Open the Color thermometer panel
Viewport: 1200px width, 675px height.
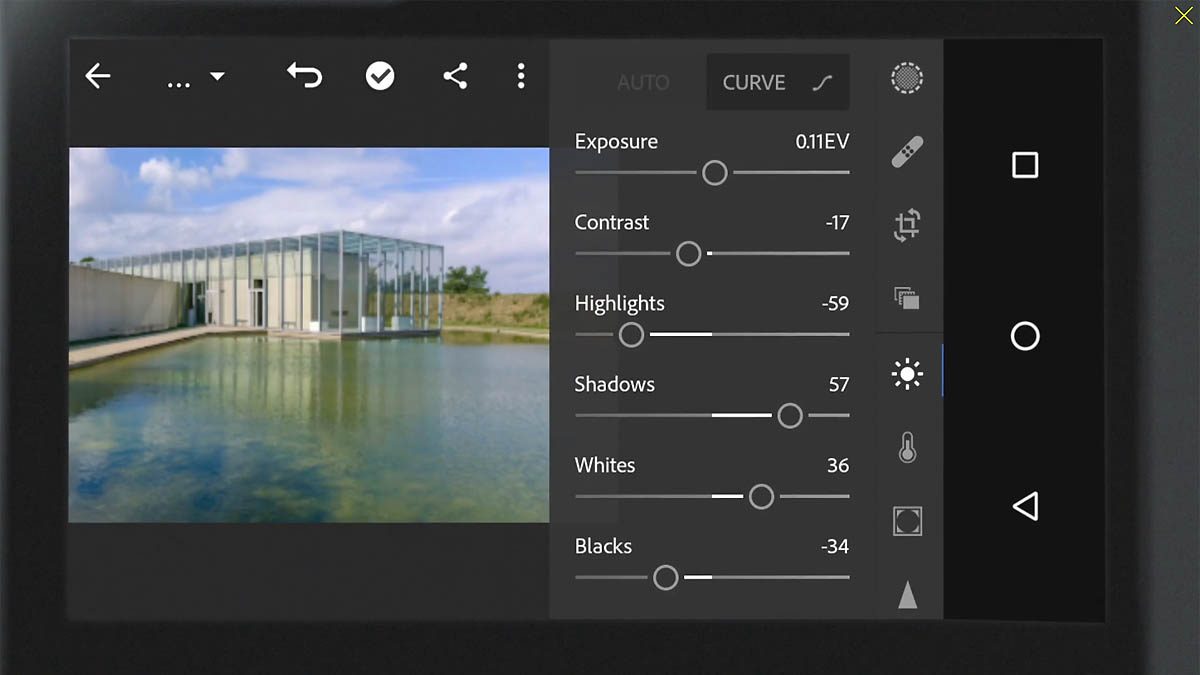[x=907, y=448]
